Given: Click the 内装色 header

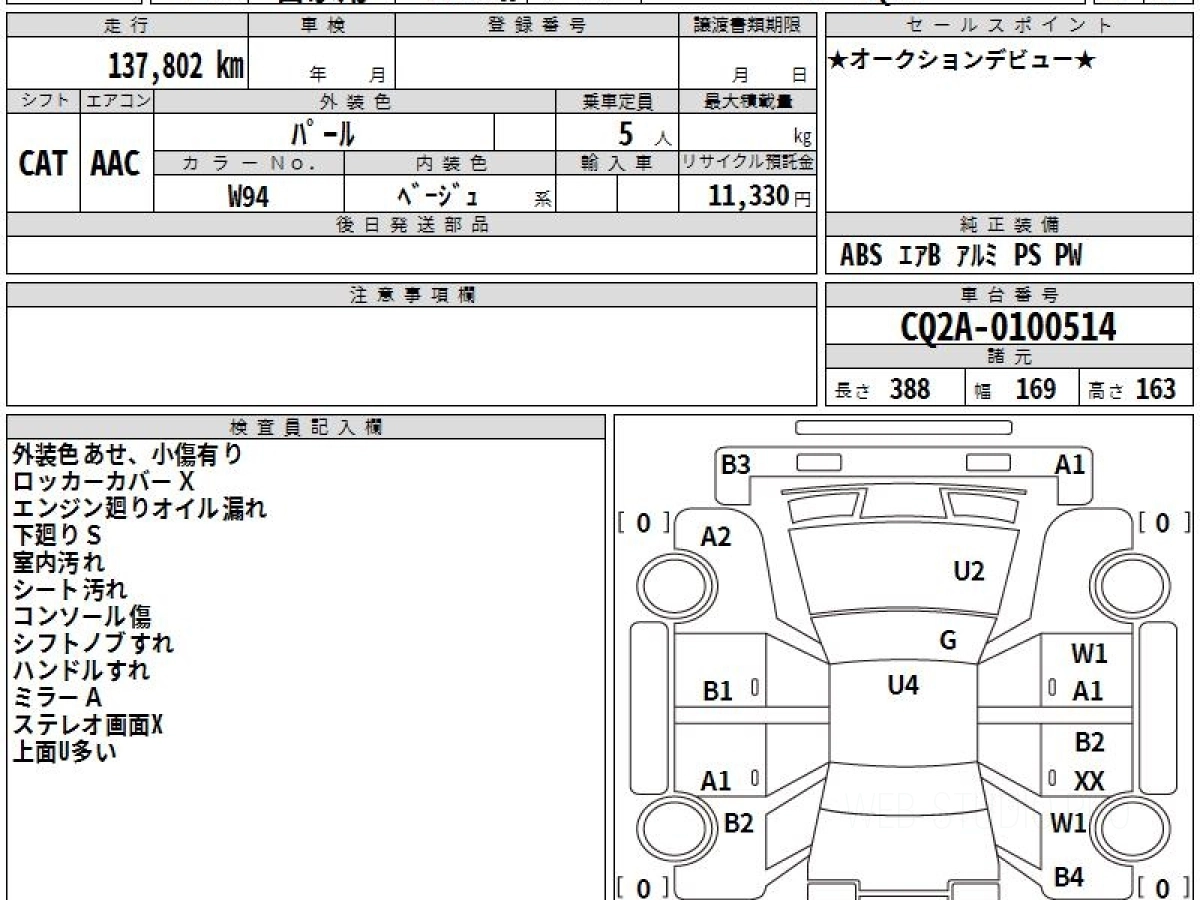Looking at the screenshot, I should point(450,163).
